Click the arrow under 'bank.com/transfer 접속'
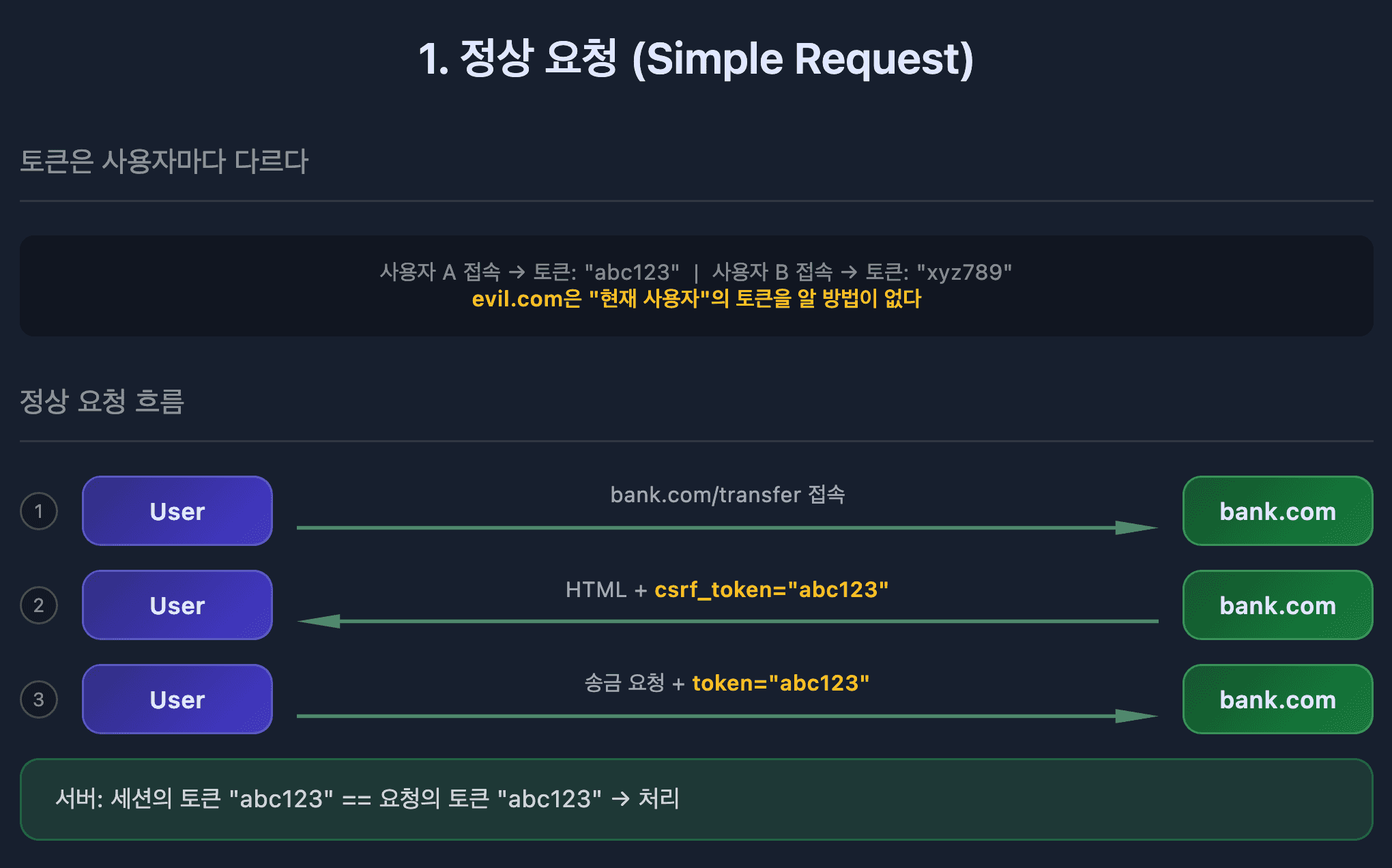Screen dimensions: 1392x868 point(727,527)
